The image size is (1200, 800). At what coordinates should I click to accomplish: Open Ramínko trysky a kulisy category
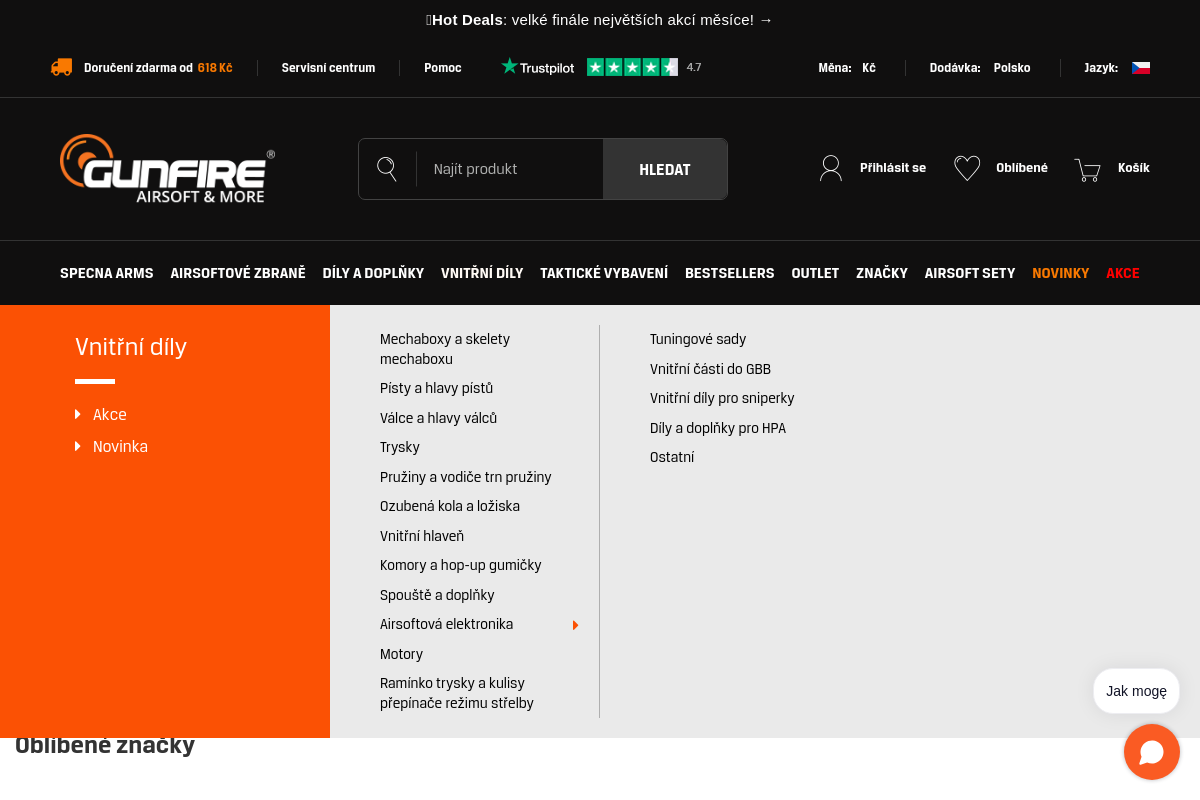[x=457, y=693]
